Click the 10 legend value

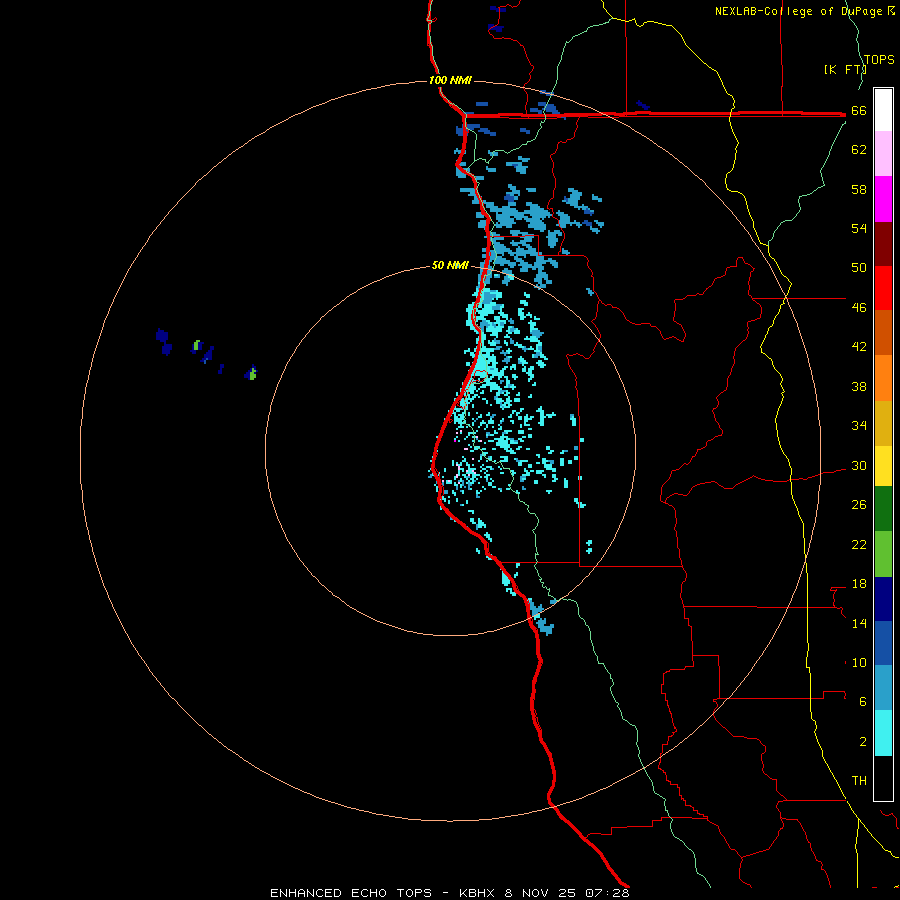tap(859, 662)
